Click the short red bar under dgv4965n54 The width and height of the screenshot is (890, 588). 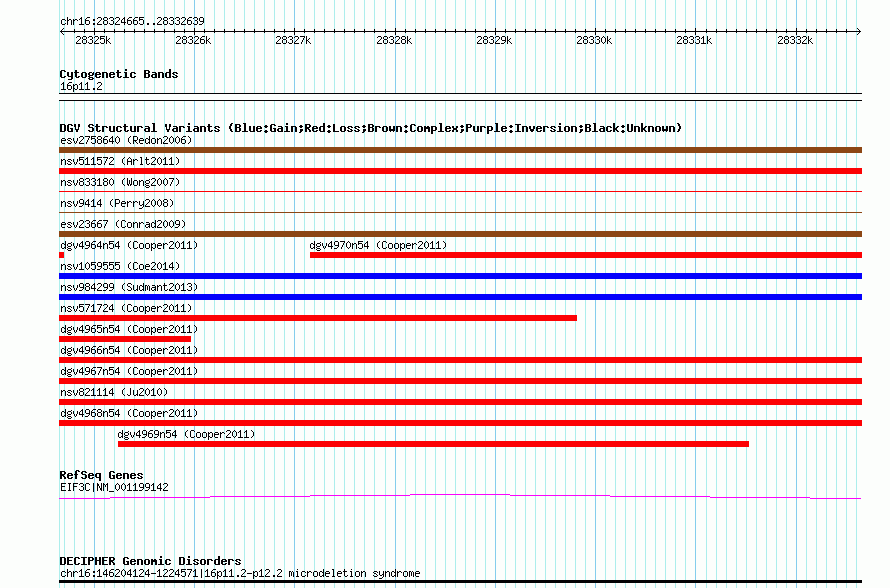[x=125, y=339]
